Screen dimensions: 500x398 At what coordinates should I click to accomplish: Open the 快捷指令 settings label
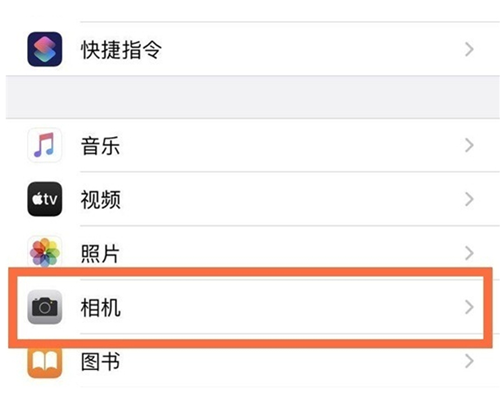[x=121, y=50]
